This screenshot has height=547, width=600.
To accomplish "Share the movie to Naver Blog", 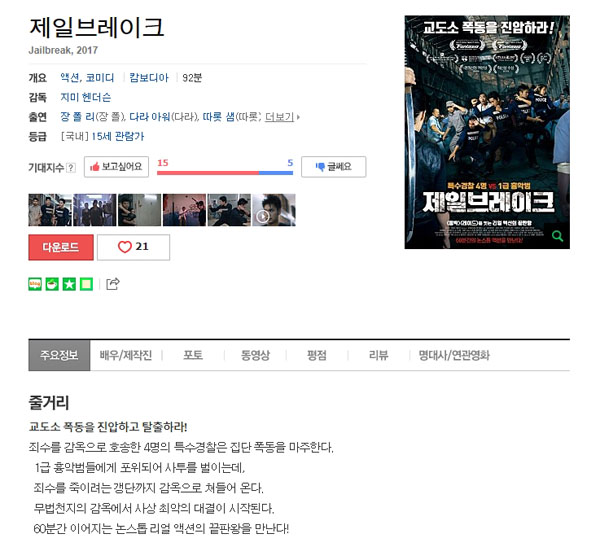I will click(35, 284).
